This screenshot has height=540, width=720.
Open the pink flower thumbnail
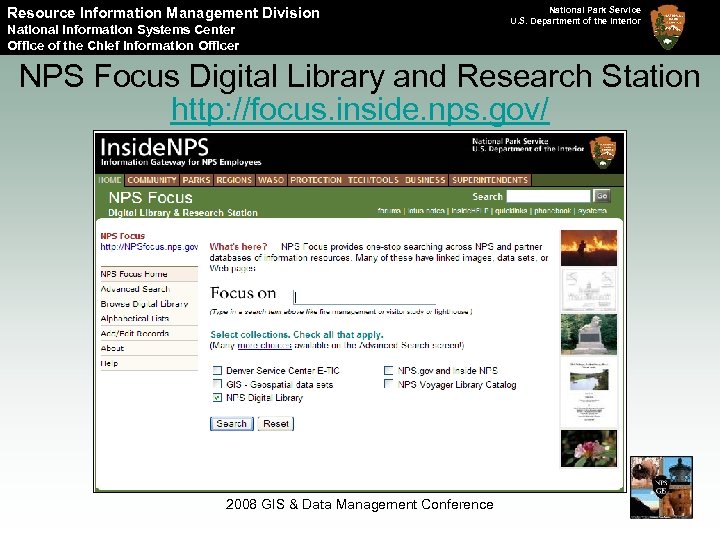pos(589,449)
